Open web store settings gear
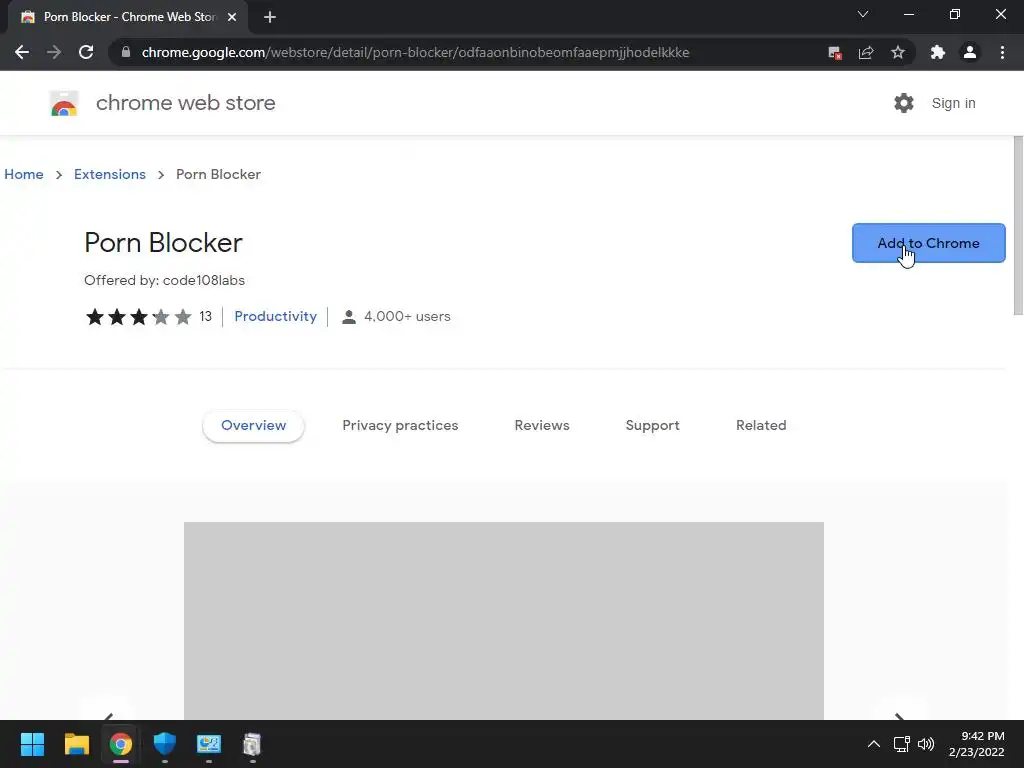 coord(904,103)
